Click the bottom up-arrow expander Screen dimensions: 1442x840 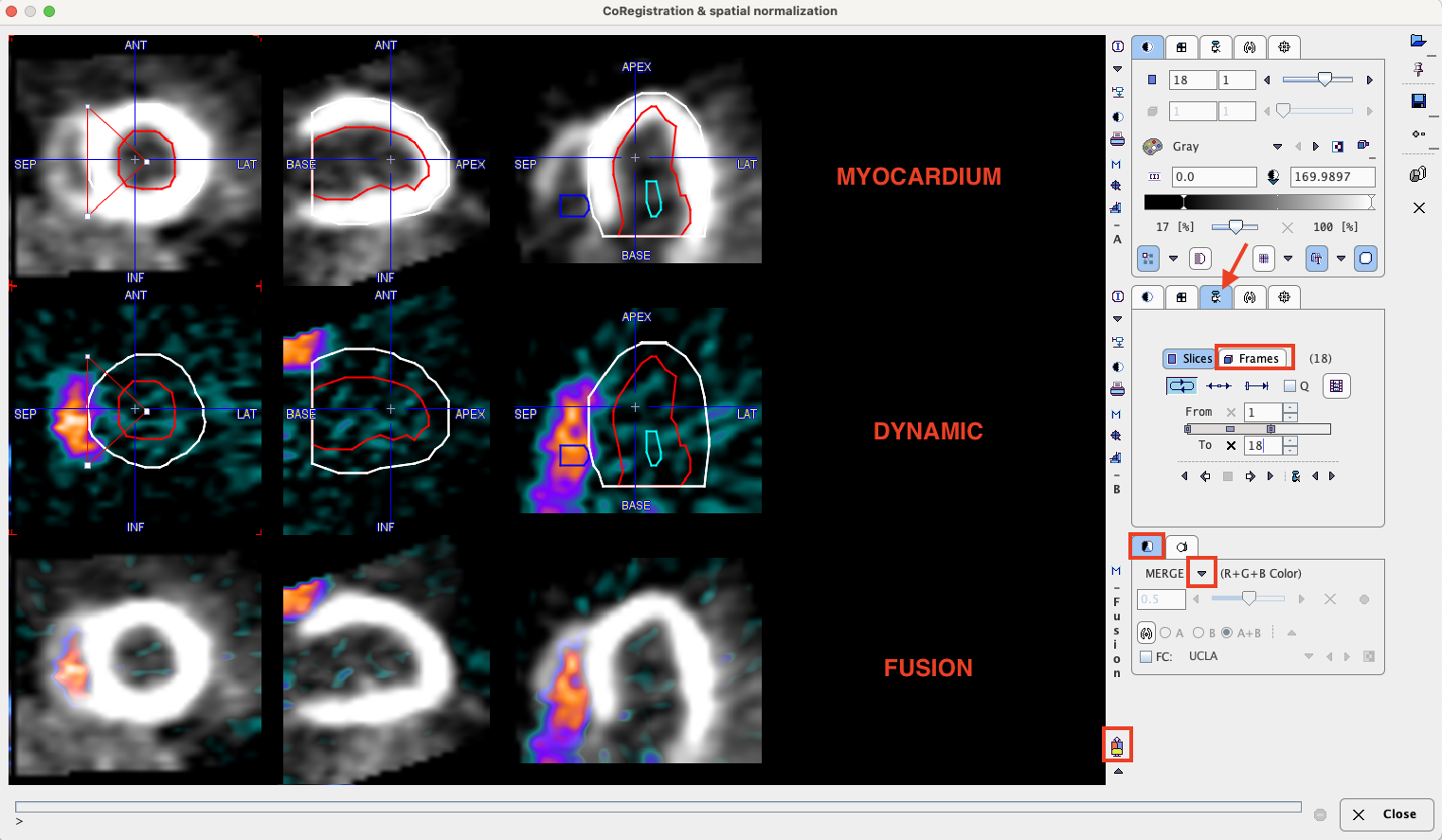[x=1118, y=772]
